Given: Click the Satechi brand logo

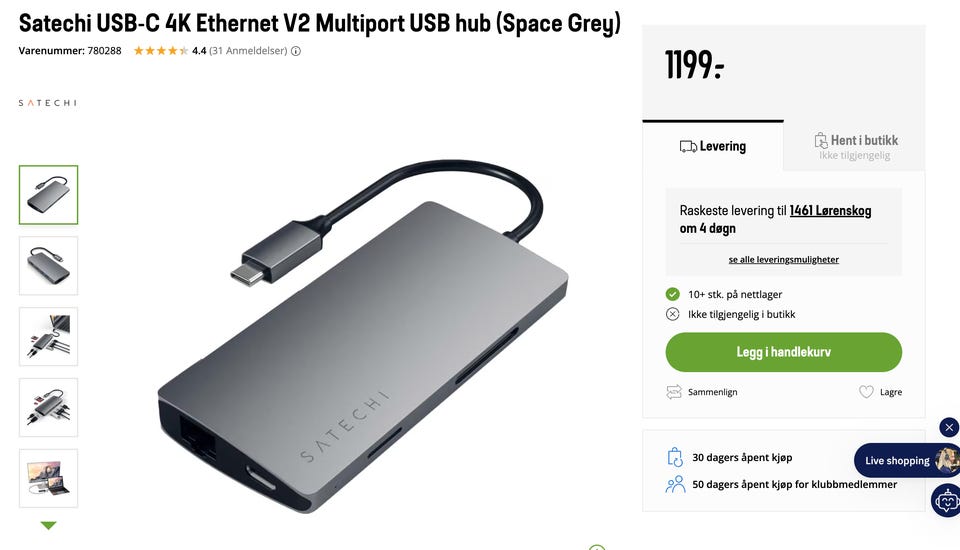Looking at the screenshot, I should tap(48, 103).
